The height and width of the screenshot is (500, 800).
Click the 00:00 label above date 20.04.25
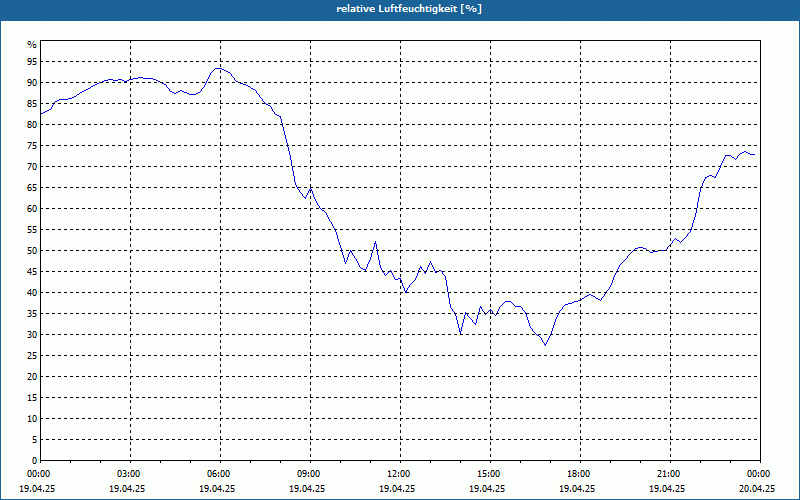click(760, 474)
